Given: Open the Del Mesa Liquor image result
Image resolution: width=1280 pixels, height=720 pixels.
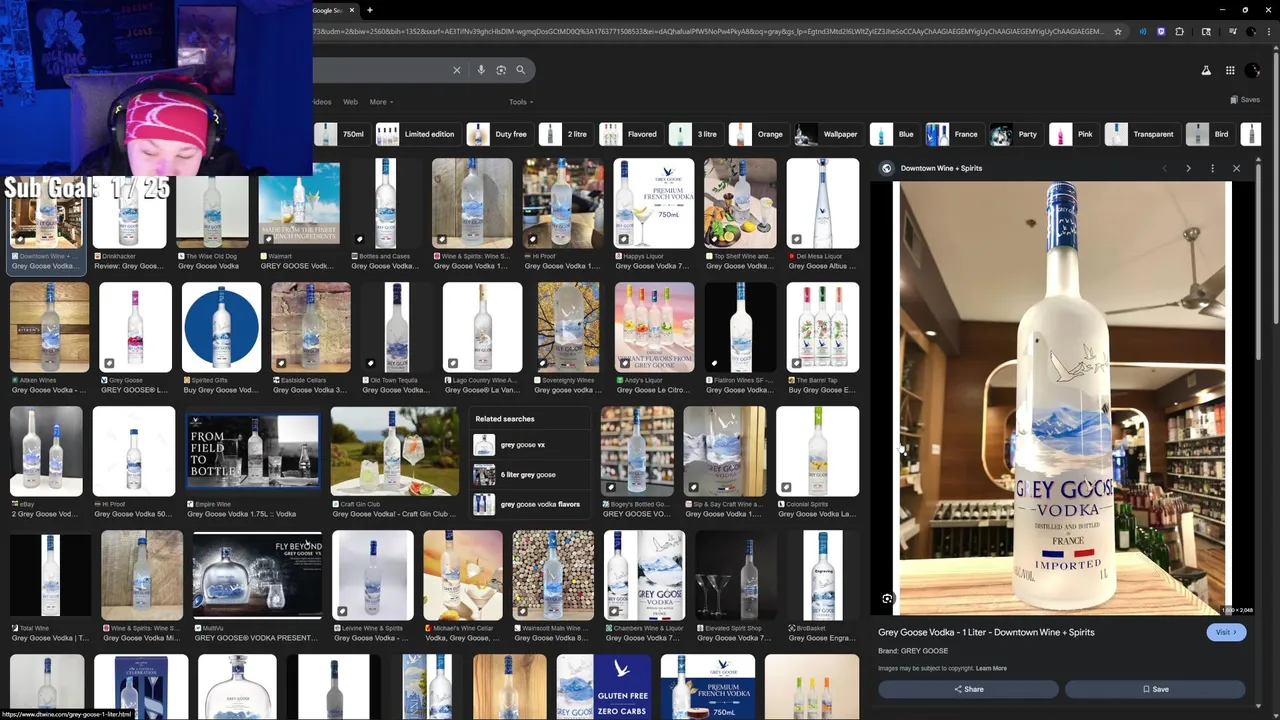Looking at the screenshot, I should 822,205.
